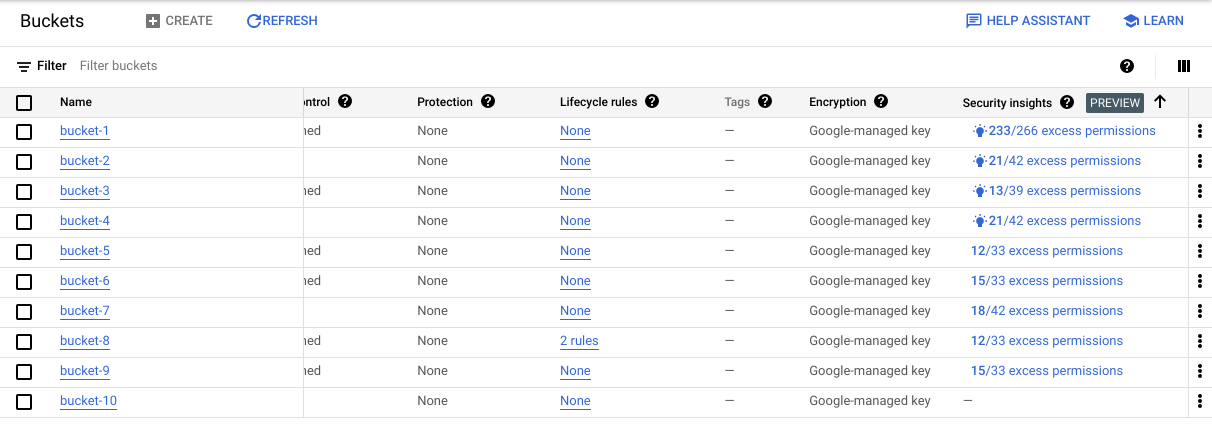Select the checkbox for bucket-1
The width and height of the screenshot is (1212, 426).
24,132
